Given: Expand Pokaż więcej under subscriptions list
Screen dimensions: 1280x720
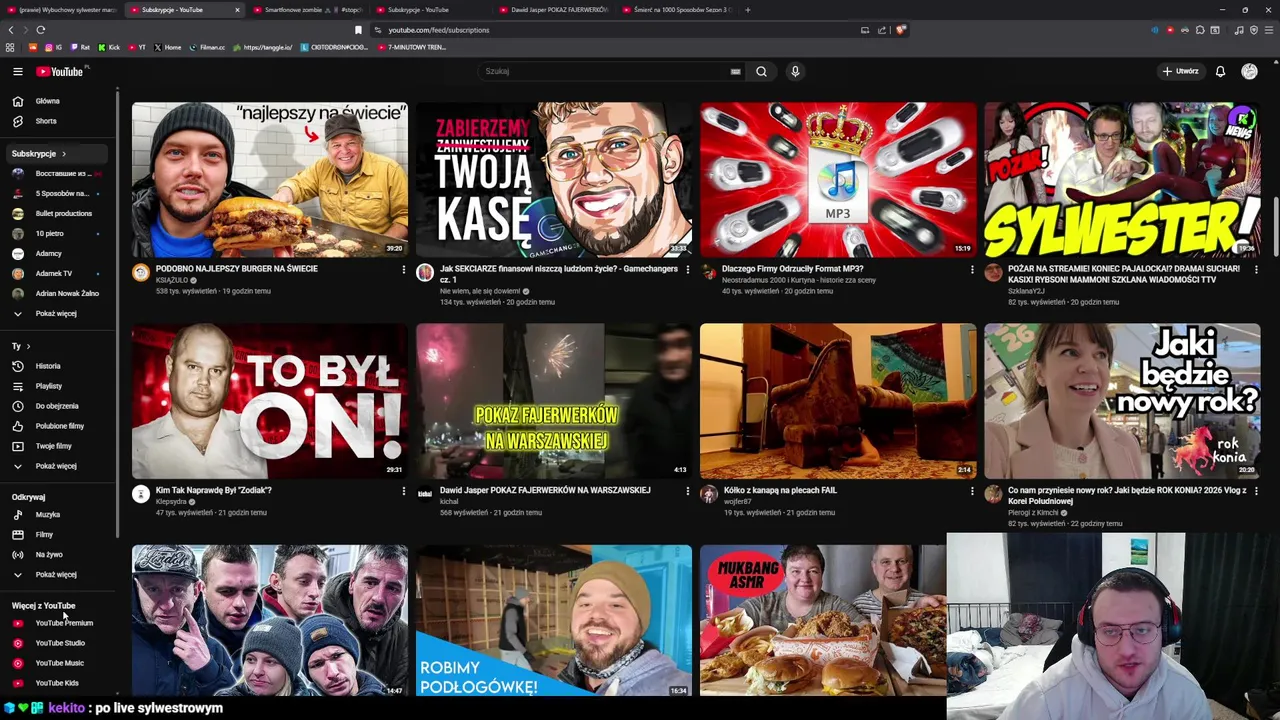Looking at the screenshot, I should [x=58, y=313].
